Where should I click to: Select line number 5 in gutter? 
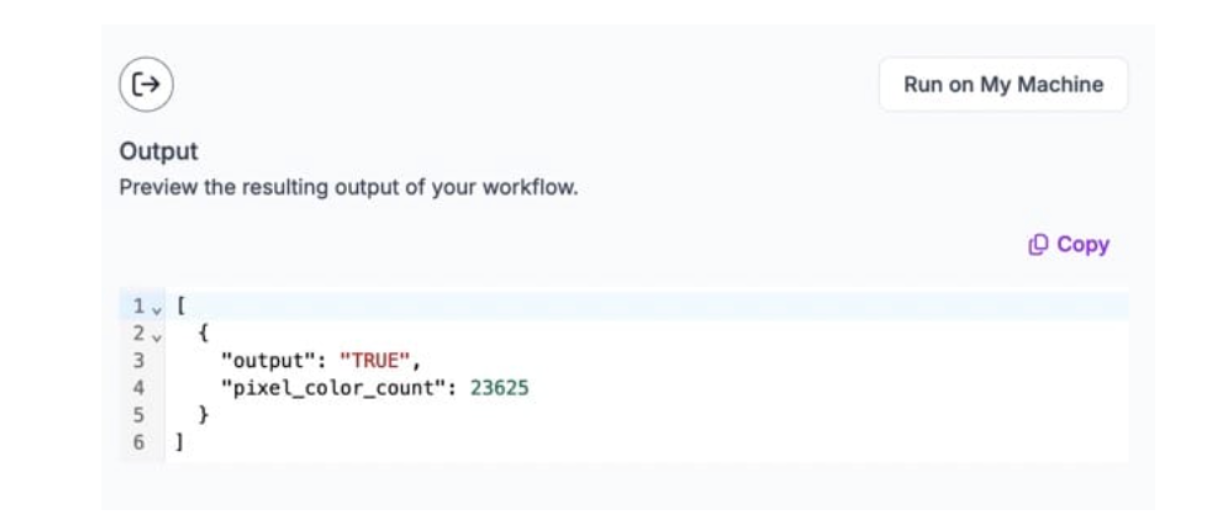pyautogui.click(x=139, y=414)
